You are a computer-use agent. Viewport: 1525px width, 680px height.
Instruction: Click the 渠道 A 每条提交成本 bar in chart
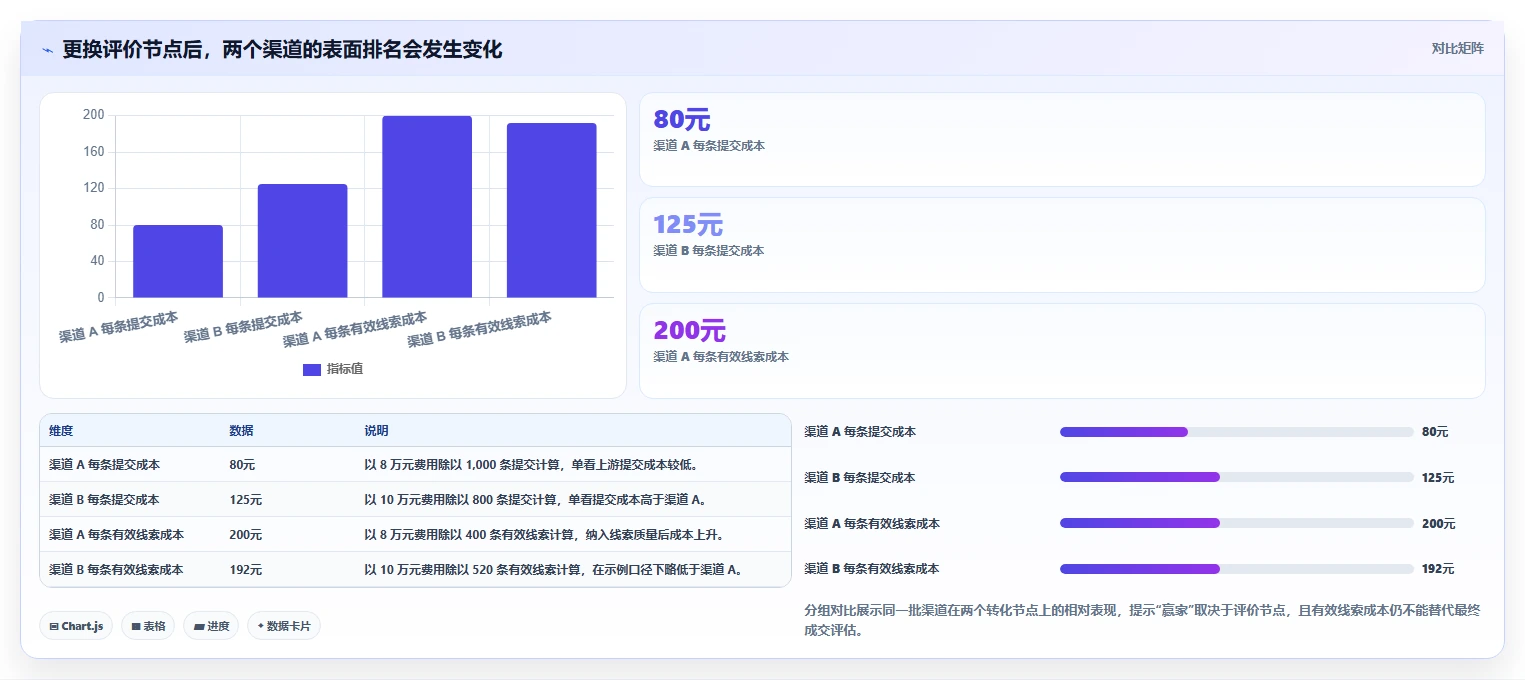tap(178, 261)
